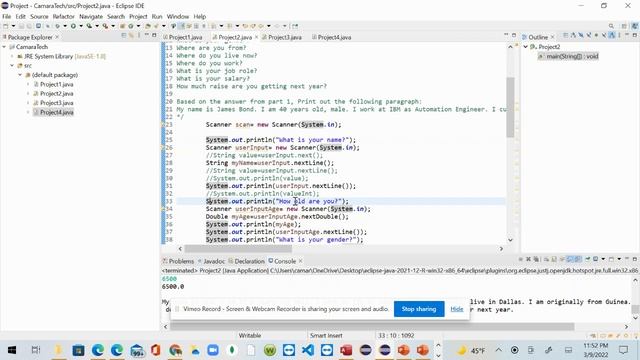This screenshot has height=360, width=640.
Task: Open the External Tools dropdown arrow
Action: pos(113,26)
